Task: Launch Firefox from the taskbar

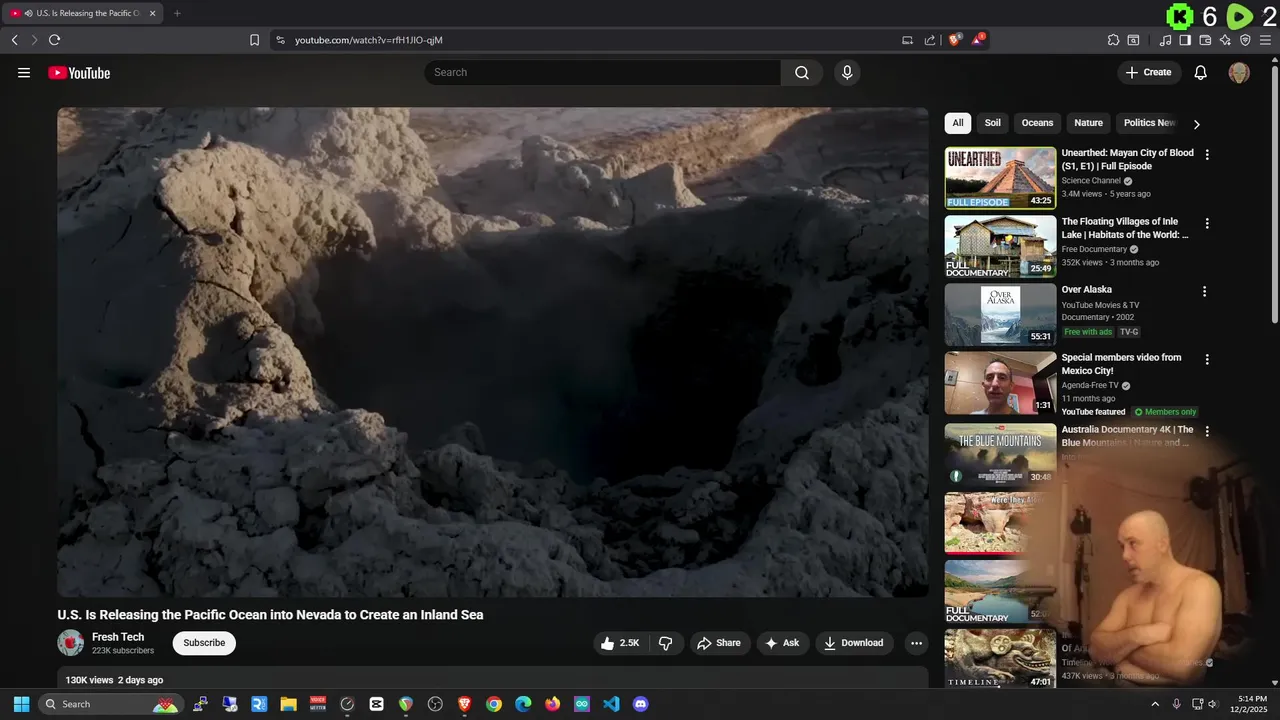Action: click(552, 704)
